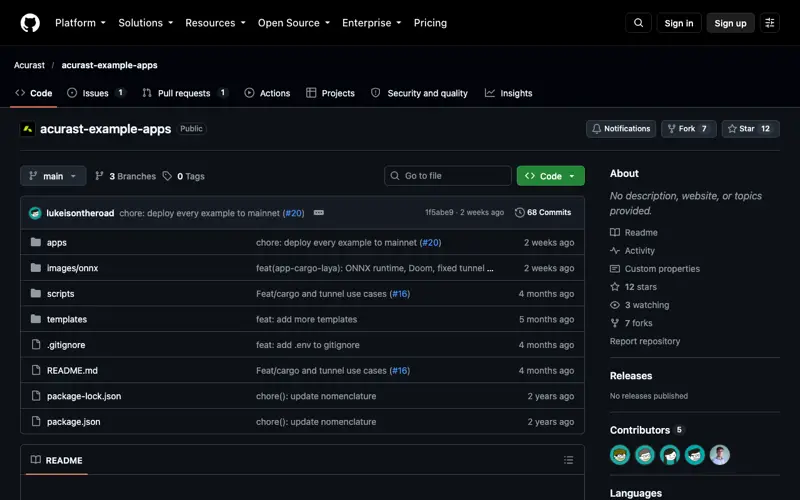Switch to the Actions tab
This screenshot has width=800, height=500.
point(267,93)
